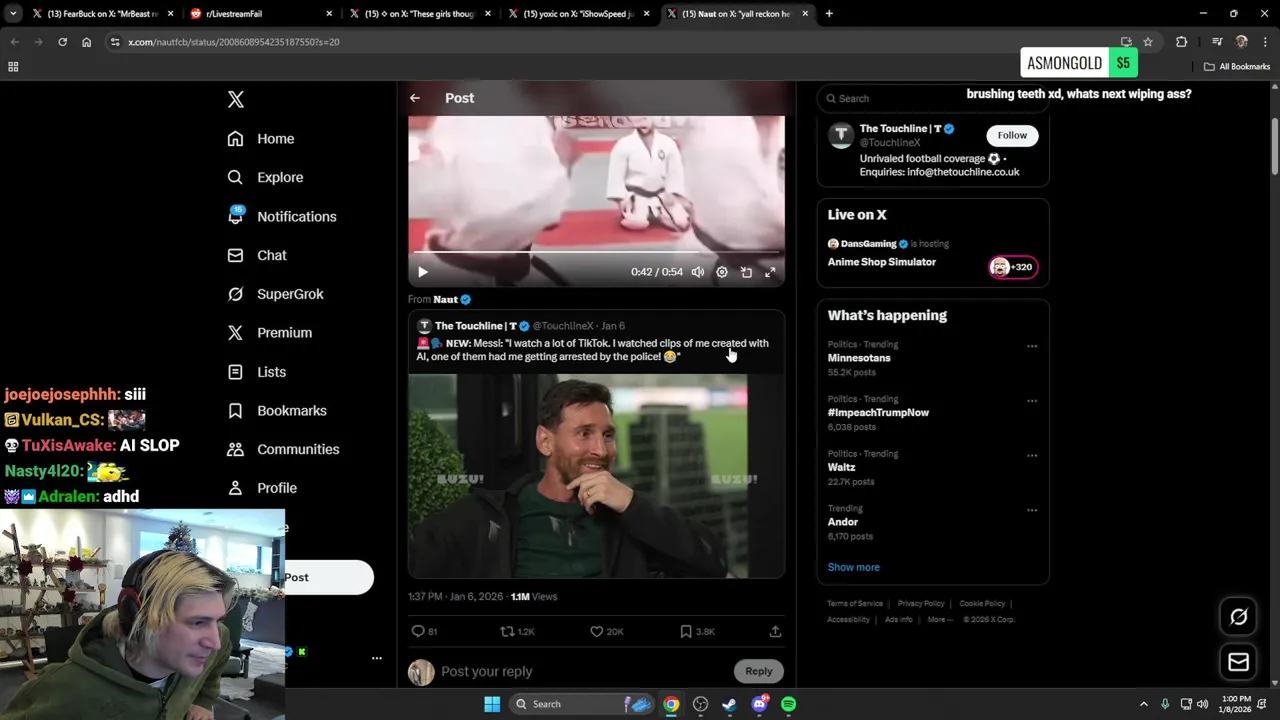Open Explore in the sidebar

265,177
